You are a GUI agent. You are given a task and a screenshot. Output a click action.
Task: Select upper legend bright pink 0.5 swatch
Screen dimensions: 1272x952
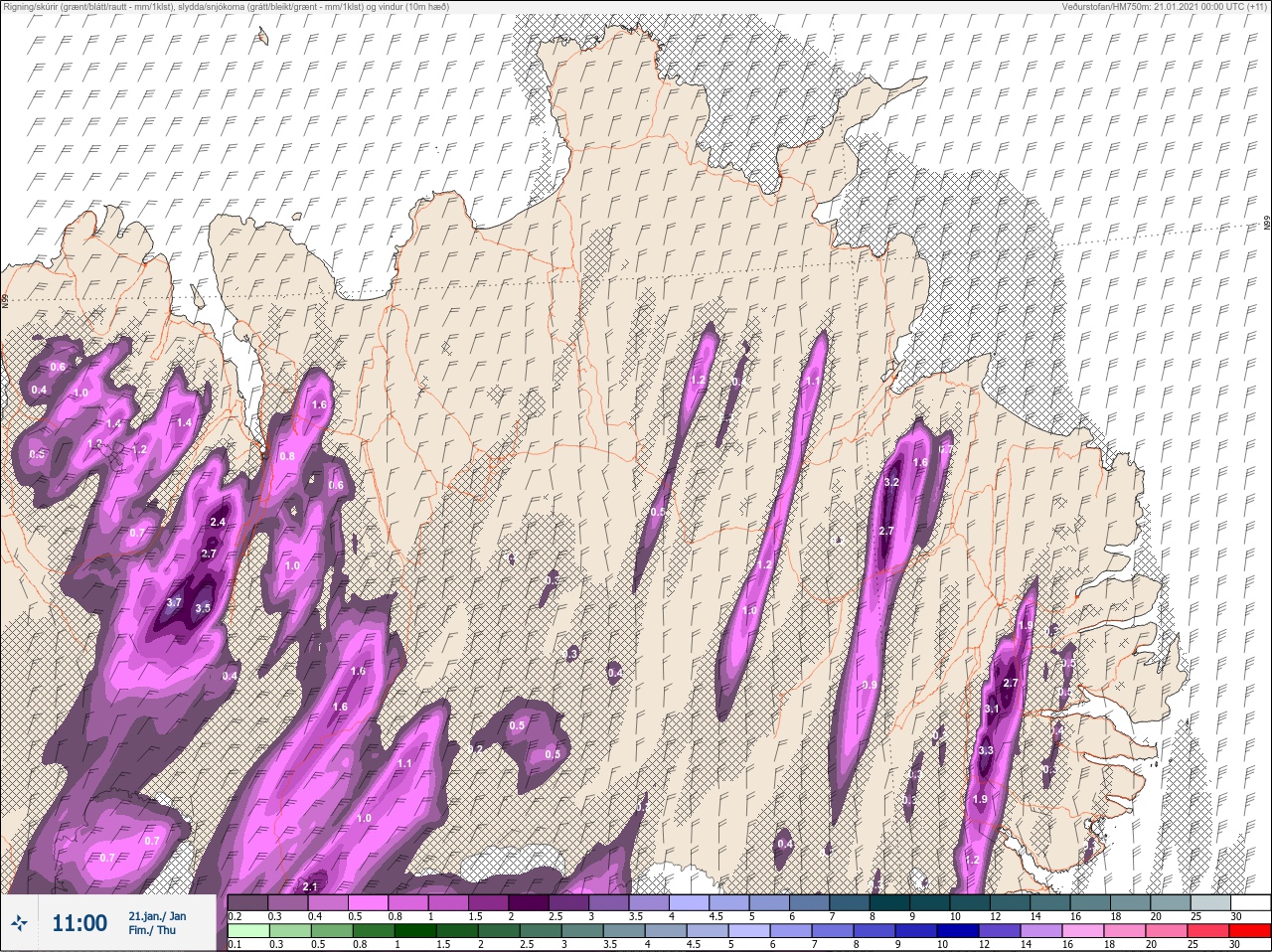click(370, 902)
